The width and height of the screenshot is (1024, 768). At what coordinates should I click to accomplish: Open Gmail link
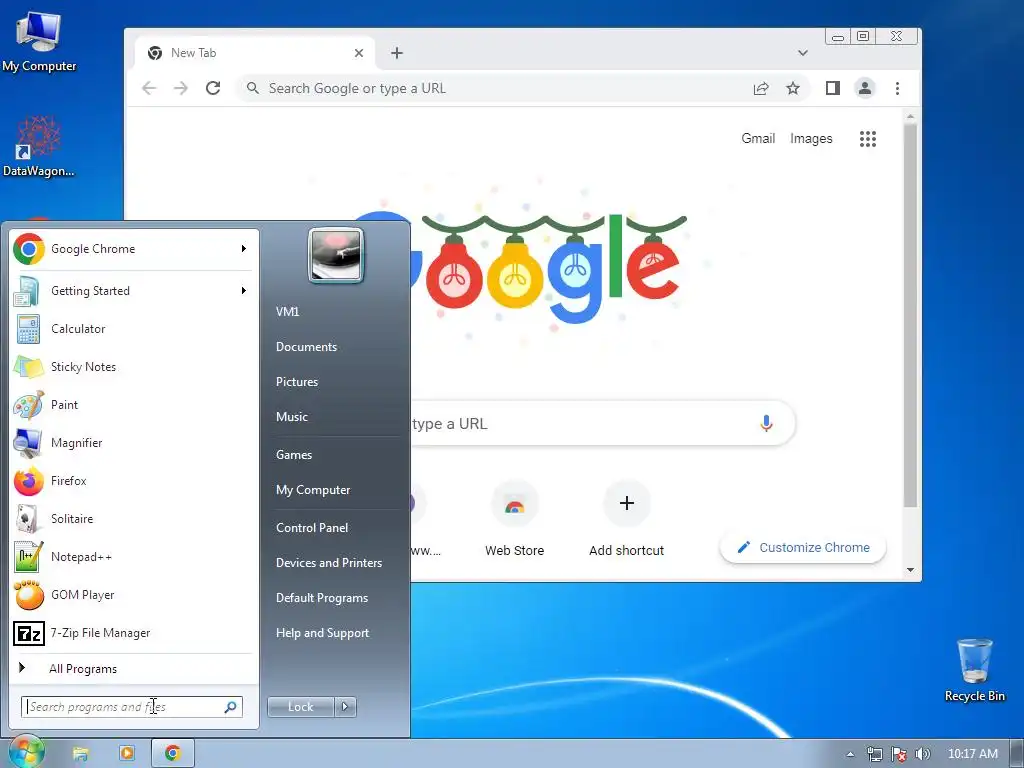point(758,138)
